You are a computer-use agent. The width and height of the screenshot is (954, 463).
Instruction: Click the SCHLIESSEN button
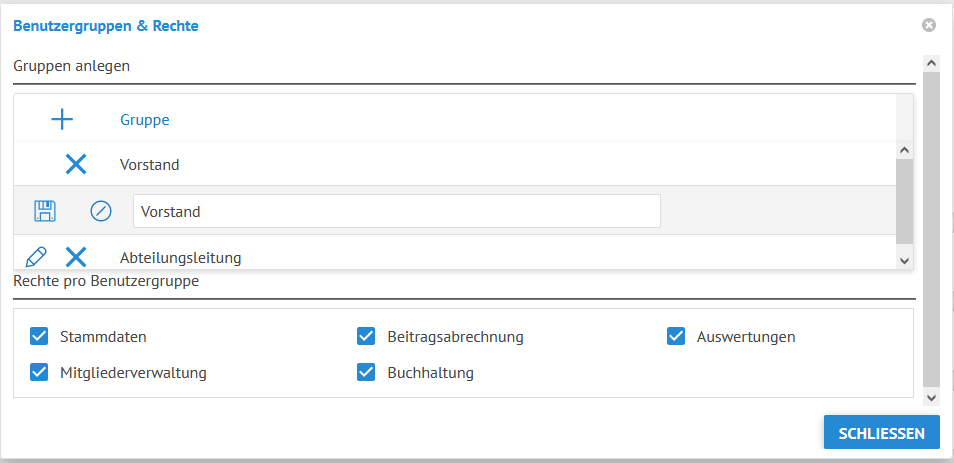[x=882, y=433]
